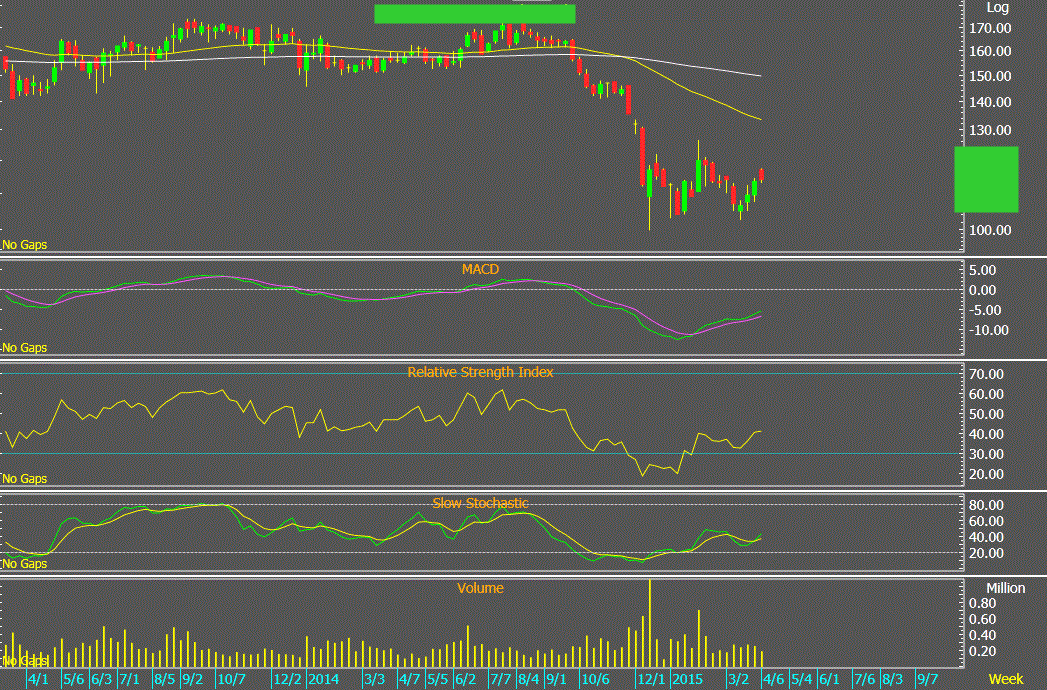Click the 10/6 date on the time axis
The image size is (1047, 690).
point(595,679)
